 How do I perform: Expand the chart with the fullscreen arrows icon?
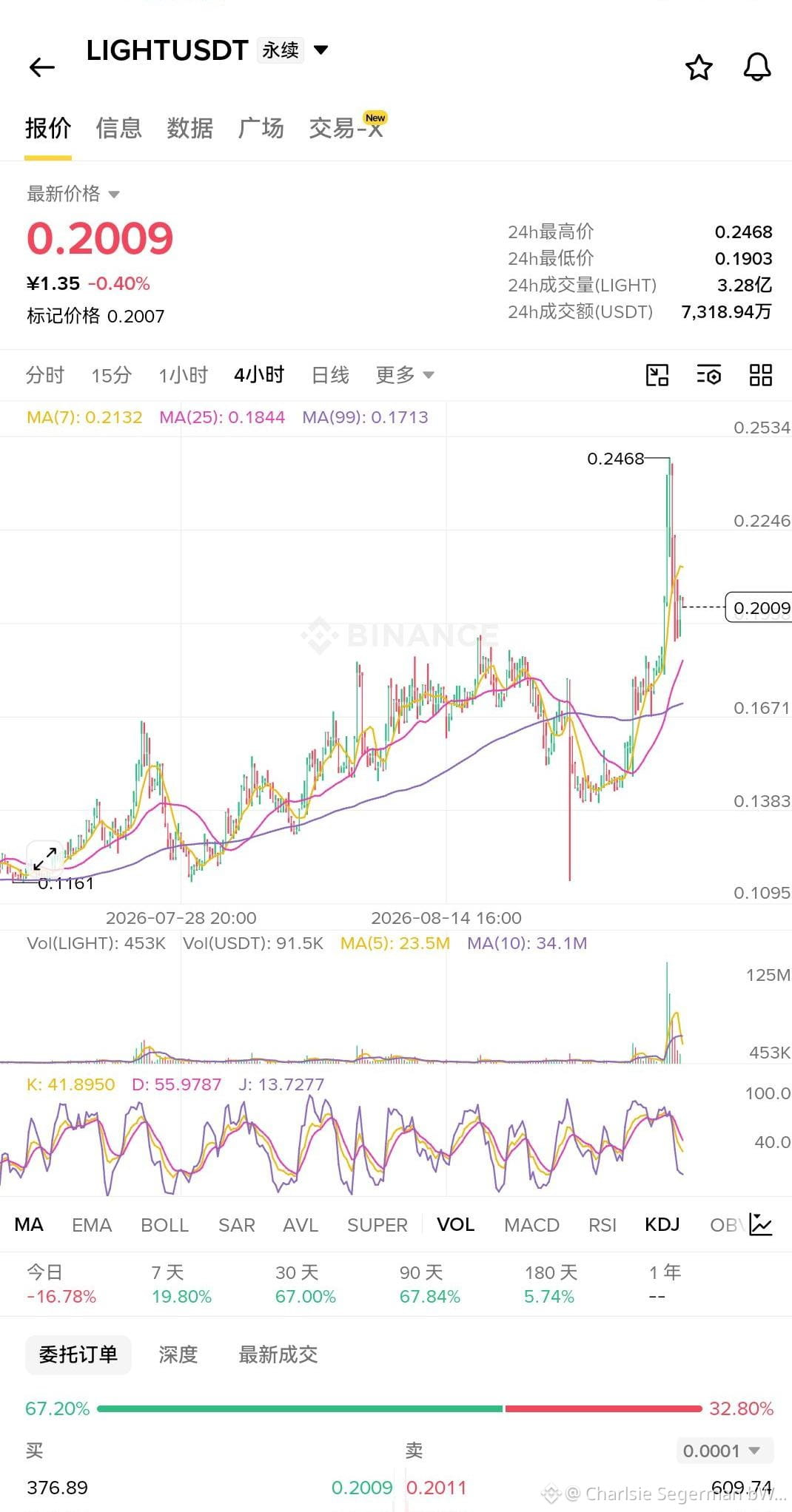tap(45, 859)
